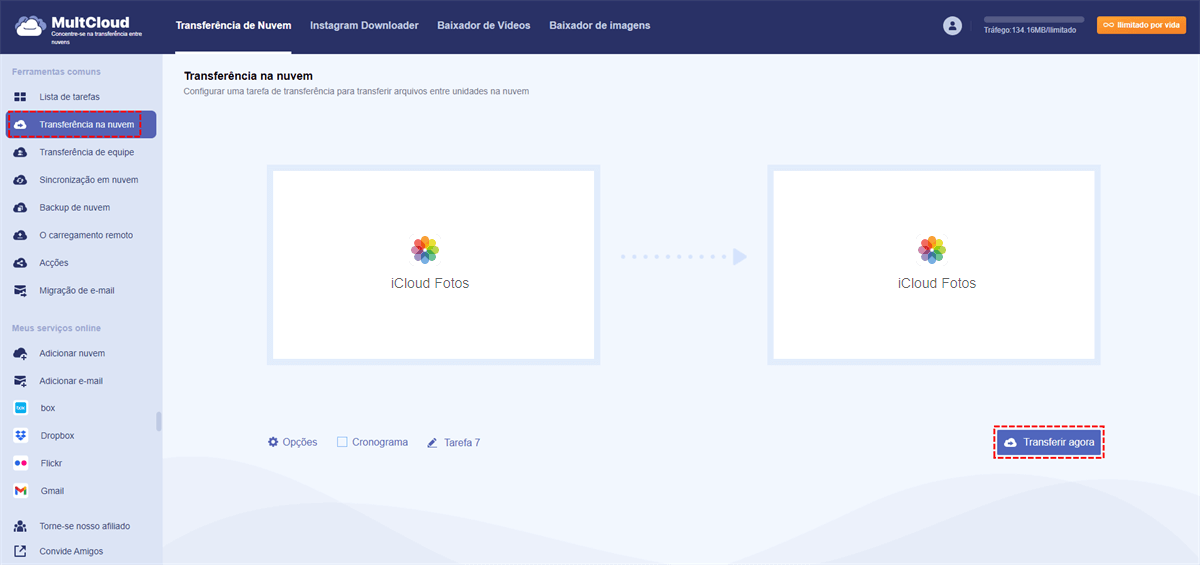Click the traffic usage progress bar
Screen dimensions: 1200x565
click(1034, 19)
